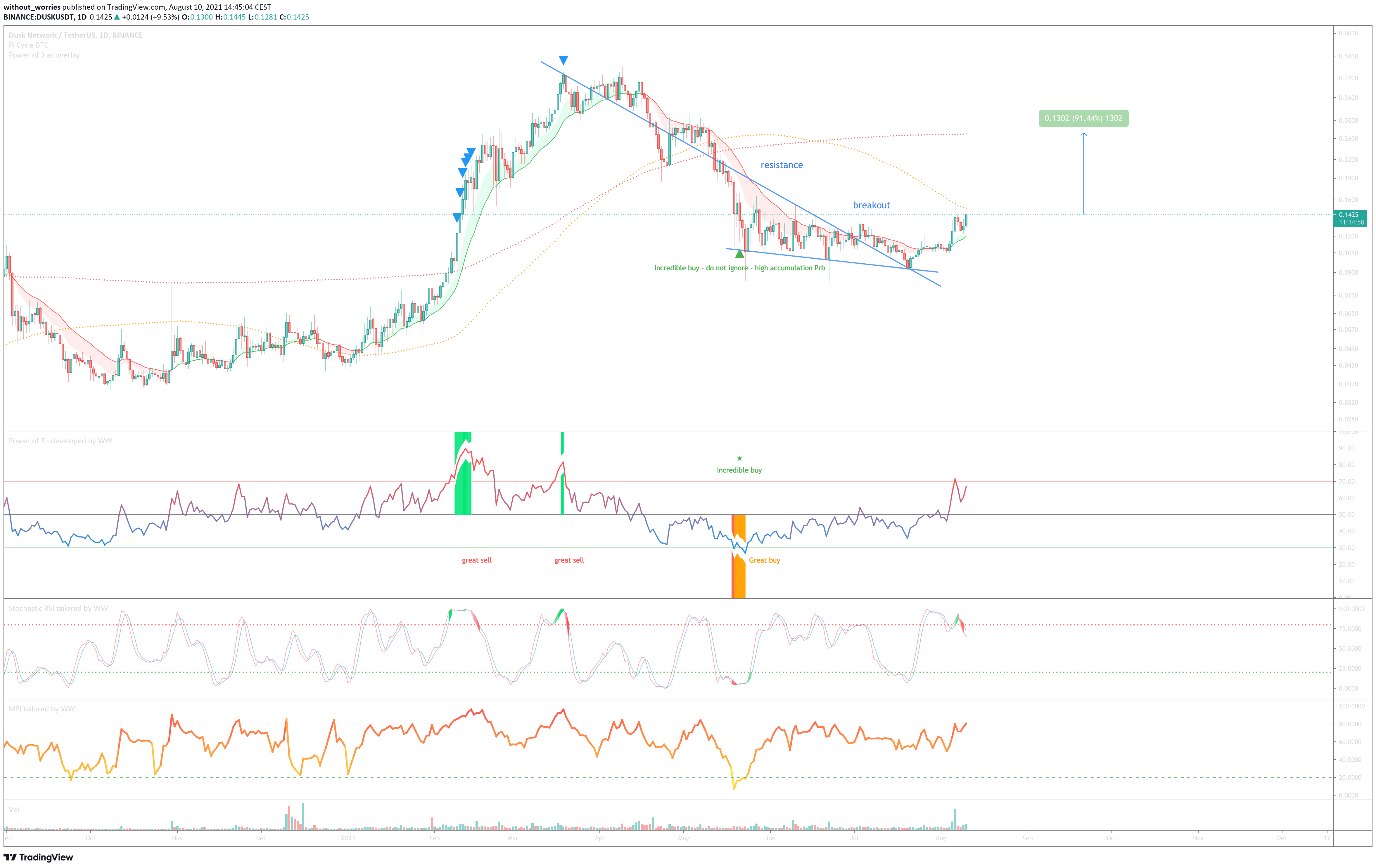Click the lowest blue triangle in the February cluster
The image size is (1376, 868).
457,218
